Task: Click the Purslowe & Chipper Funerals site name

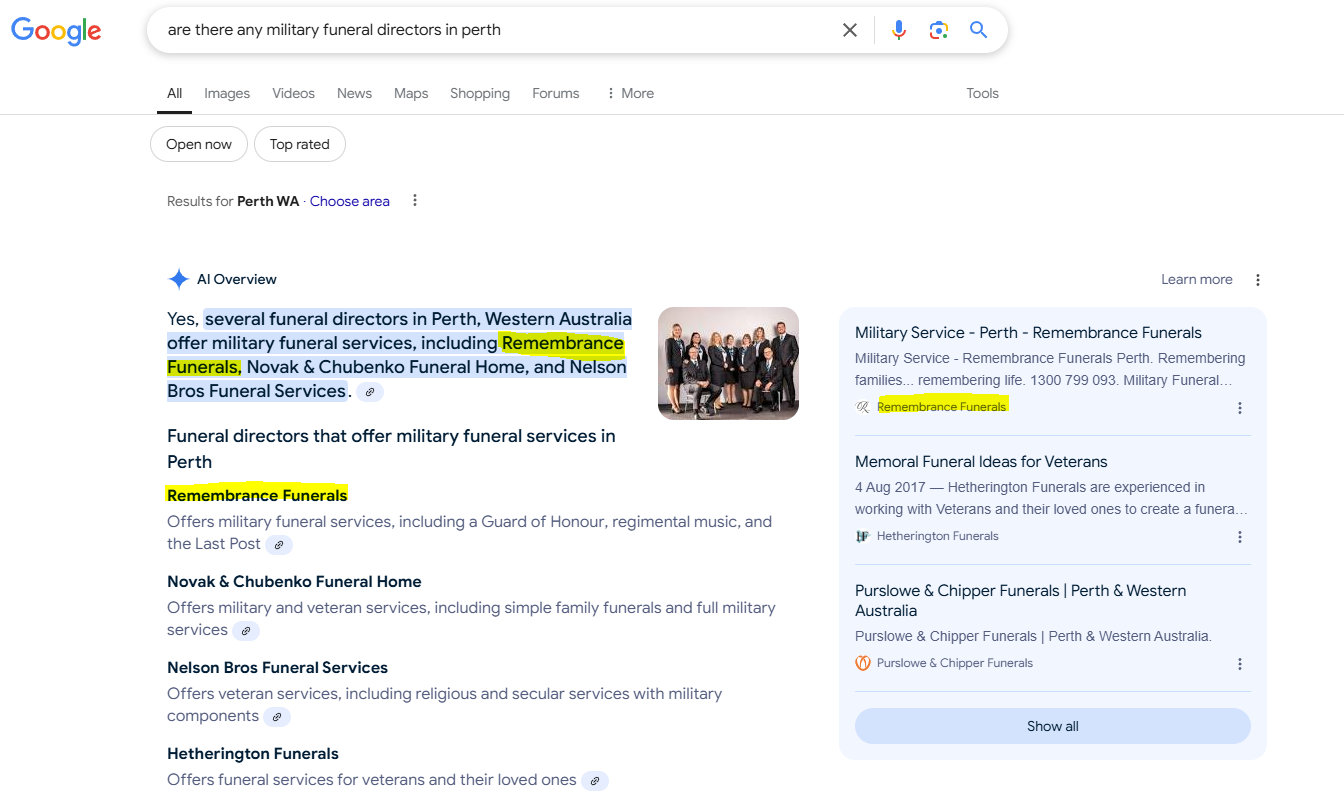Action: (955, 663)
